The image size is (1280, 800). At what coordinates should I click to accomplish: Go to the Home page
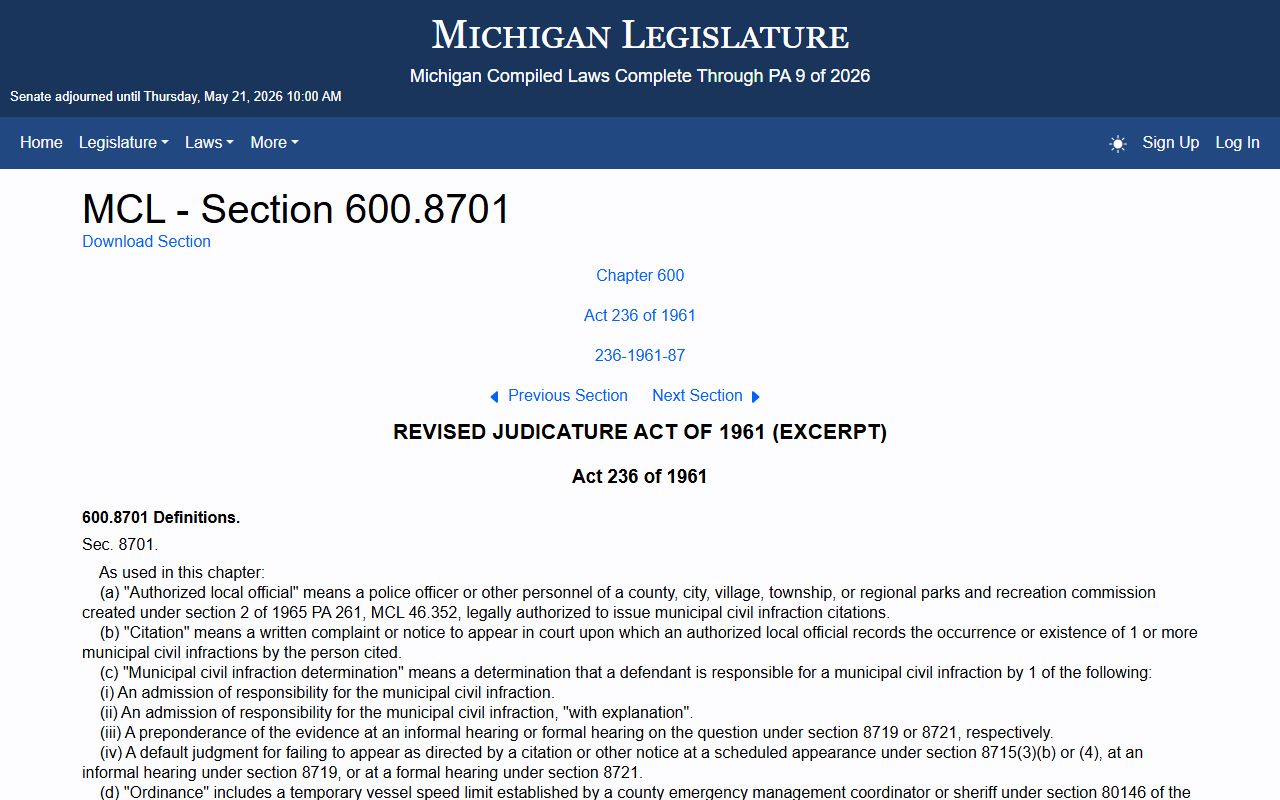pos(41,142)
